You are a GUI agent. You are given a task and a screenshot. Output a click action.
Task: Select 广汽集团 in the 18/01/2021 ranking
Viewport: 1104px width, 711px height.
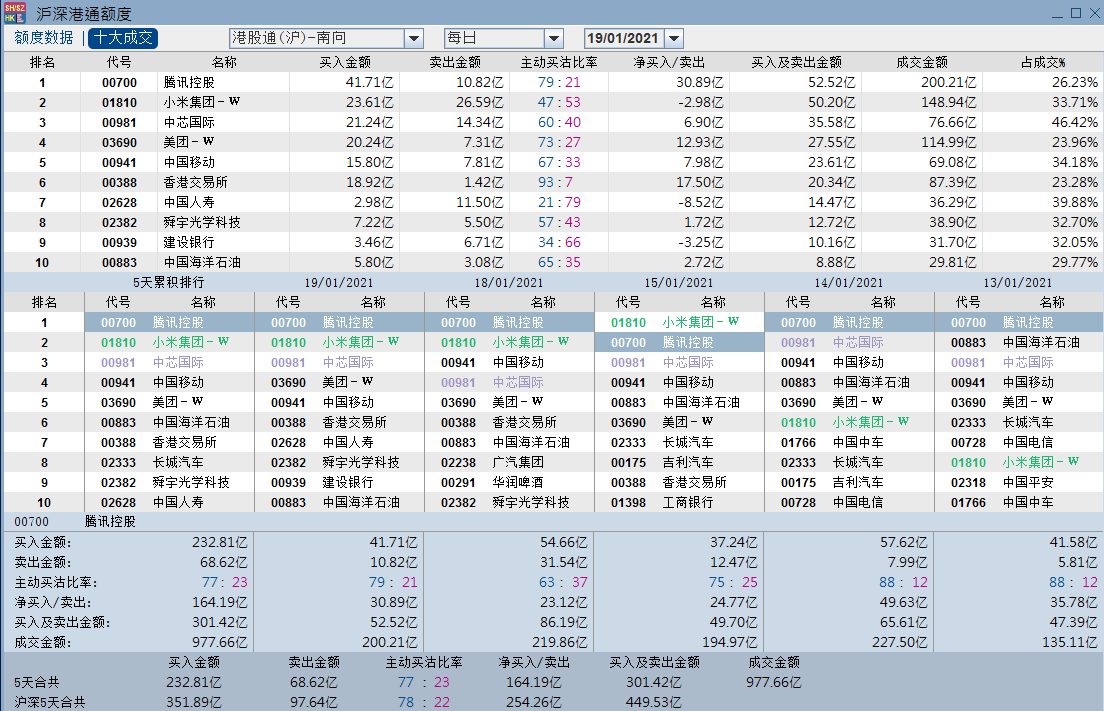518,463
